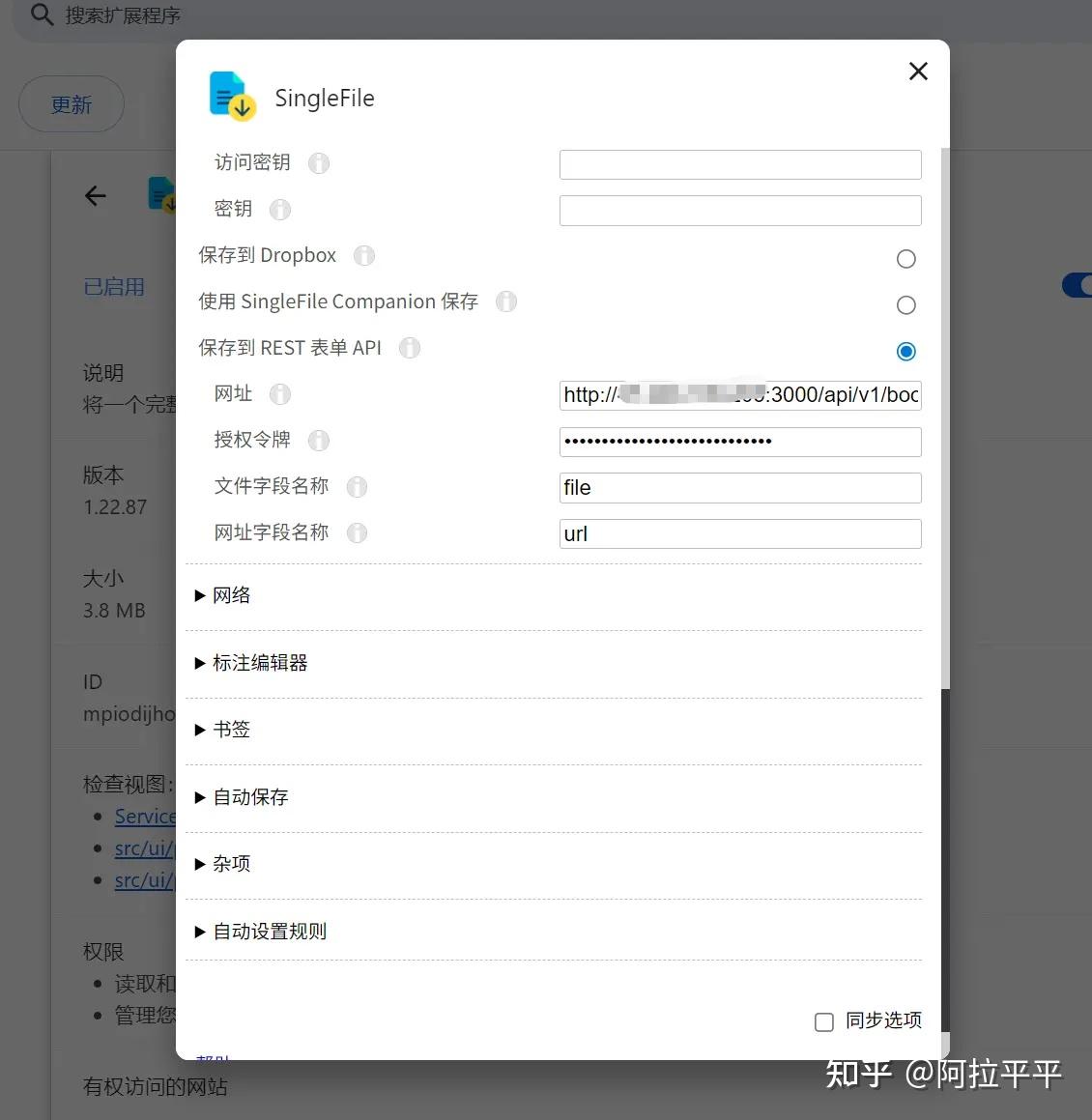The image size is (1092, 1120).
Task: Show the tooltip for the 网址 field
Action: [x=279, y=394]
